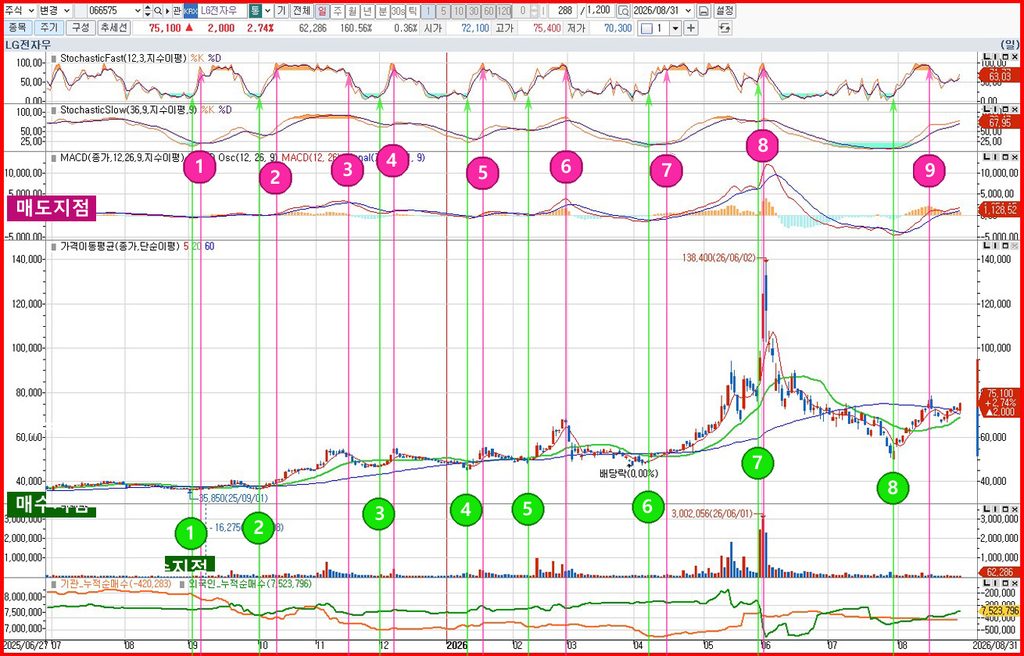Select the 종목 tab
Image resolution: width=1024 pixels, height=656 pixels.
17,28
